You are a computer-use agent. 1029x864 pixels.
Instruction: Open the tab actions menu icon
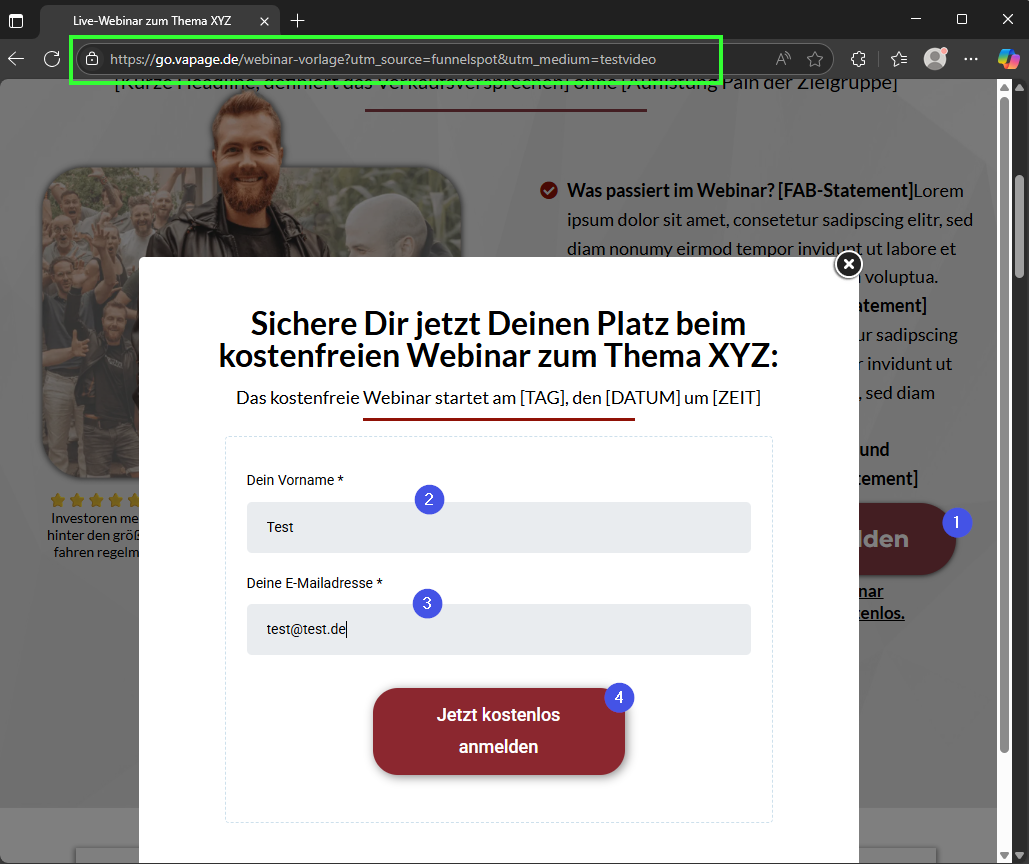click(16, 21)
